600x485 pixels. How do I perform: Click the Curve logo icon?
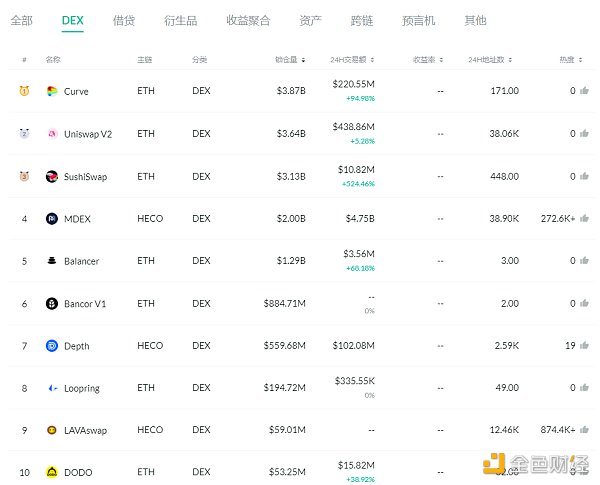click(x=51, y=91)
